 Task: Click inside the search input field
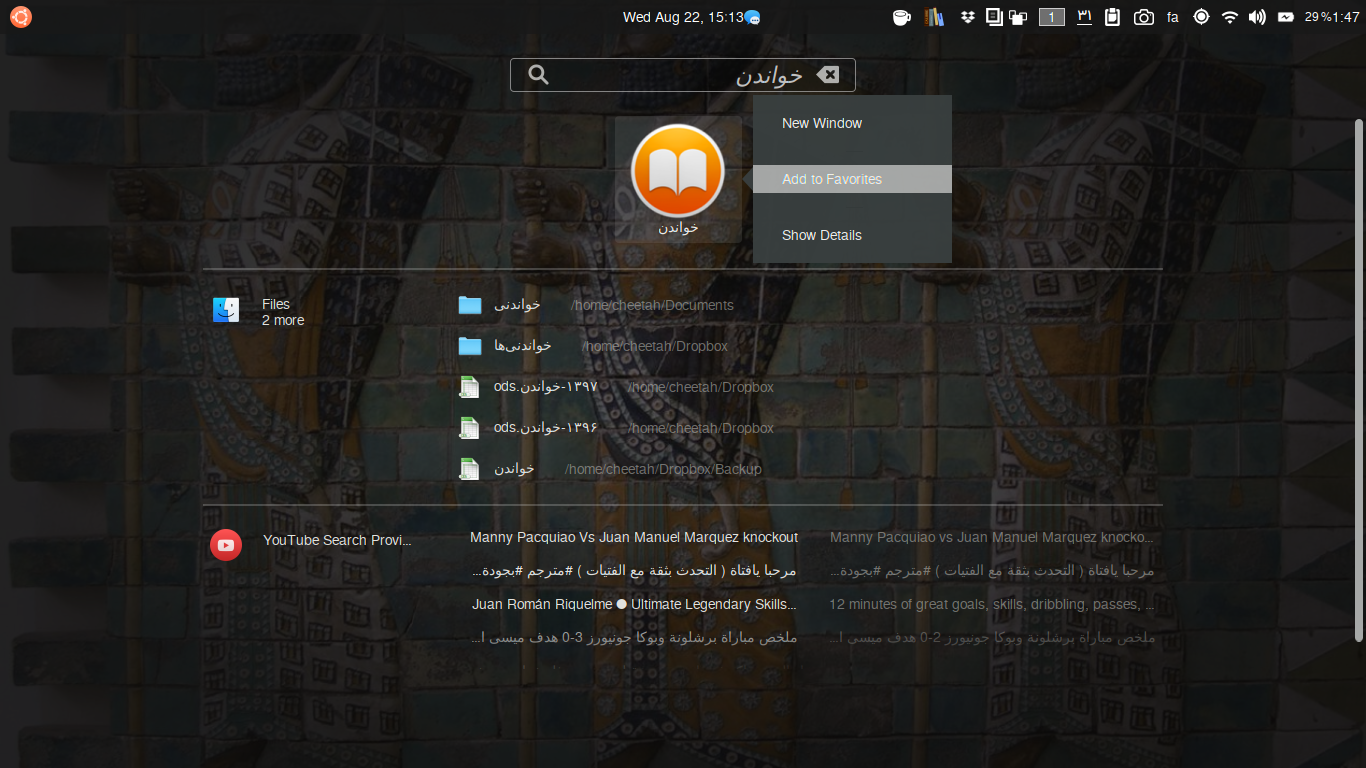coord(660,75)
